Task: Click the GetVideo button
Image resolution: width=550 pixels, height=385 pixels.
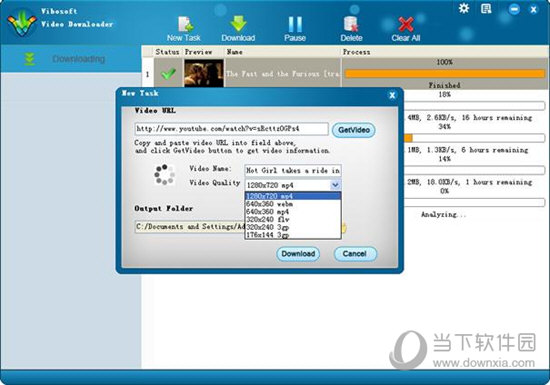Action: [354, 130]
